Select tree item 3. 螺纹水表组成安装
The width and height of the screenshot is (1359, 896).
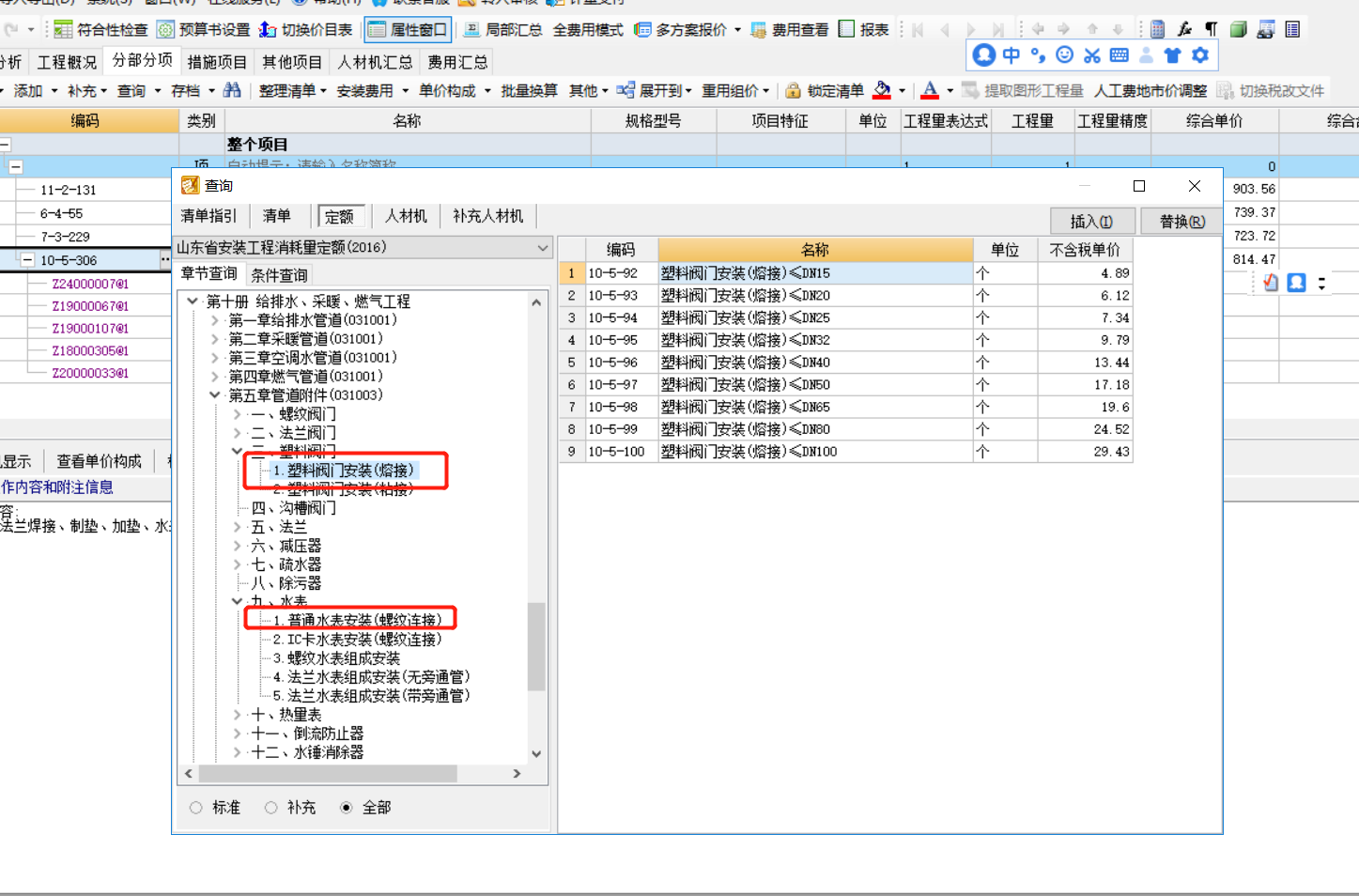click(x=336, y=658)
